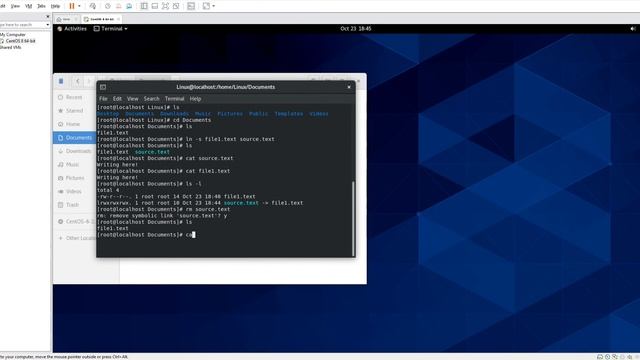Open VMware View menu

pos(15,6)
